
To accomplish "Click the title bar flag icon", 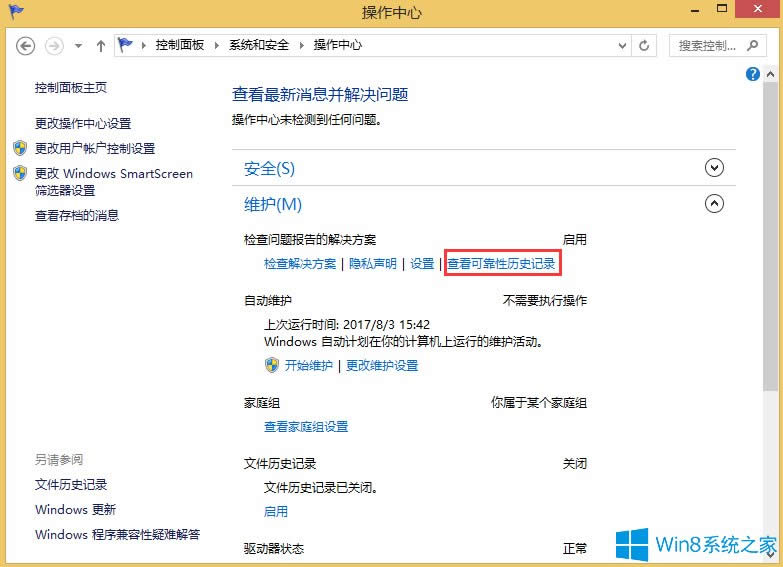I will pyautogui.click(x=15, y=12).
